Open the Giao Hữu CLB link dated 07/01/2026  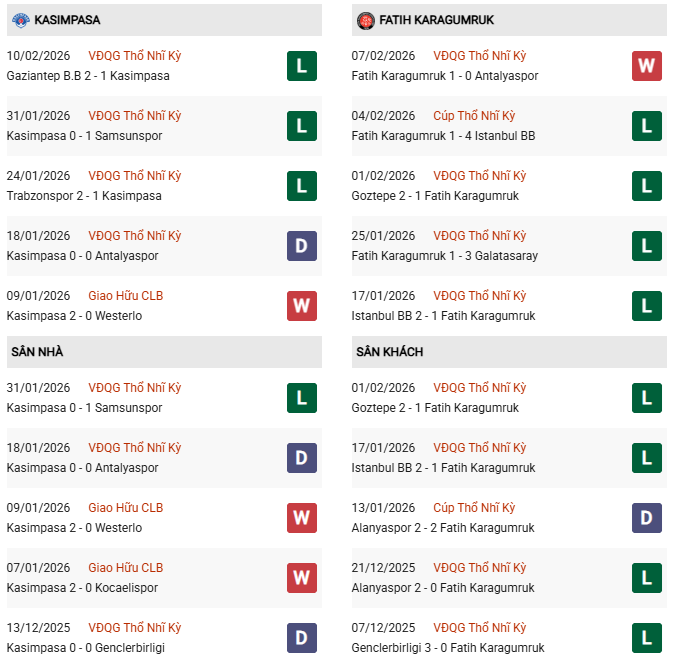tap(125, 568)
